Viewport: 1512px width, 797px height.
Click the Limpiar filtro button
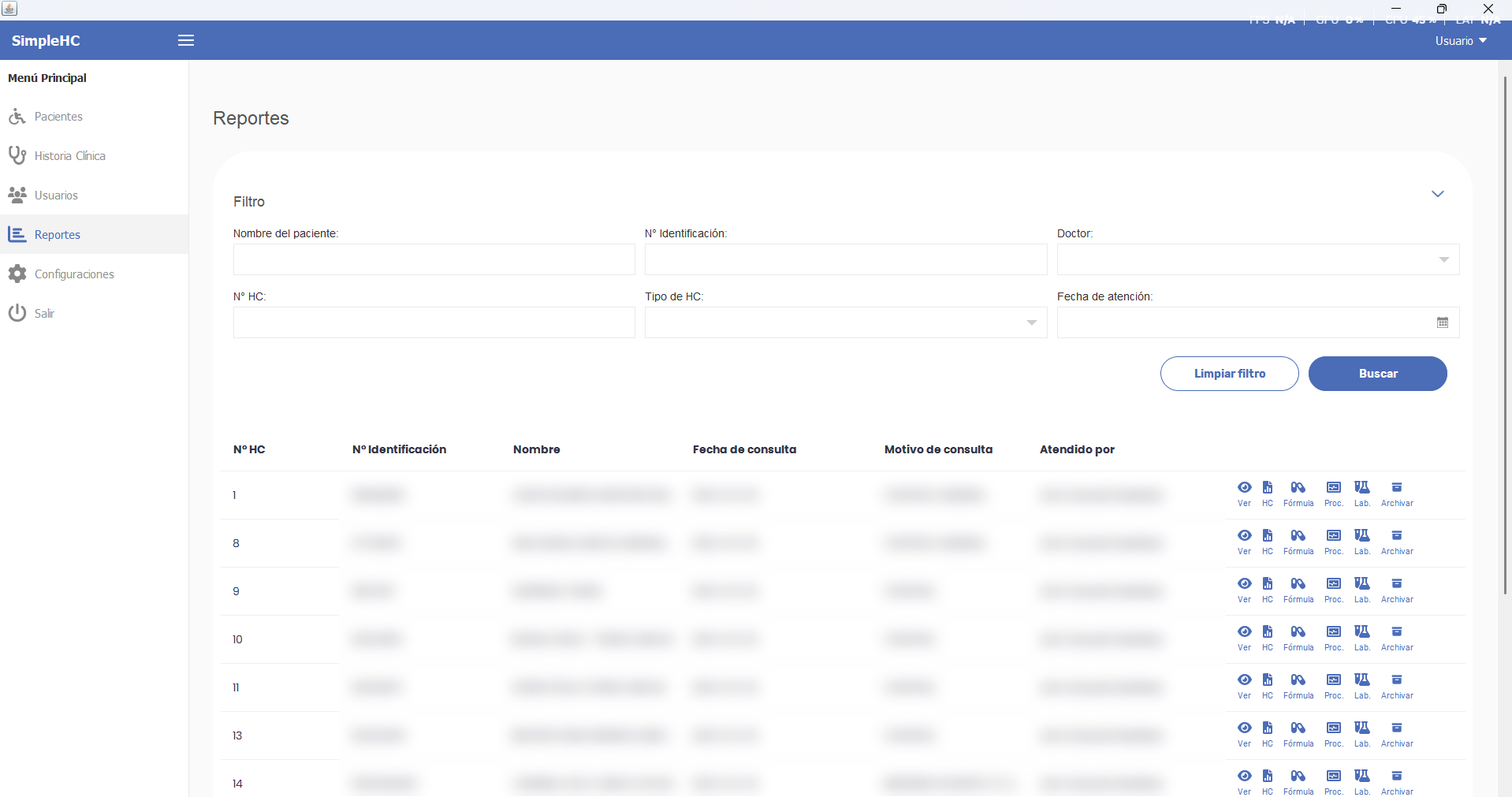point(1230,374)
